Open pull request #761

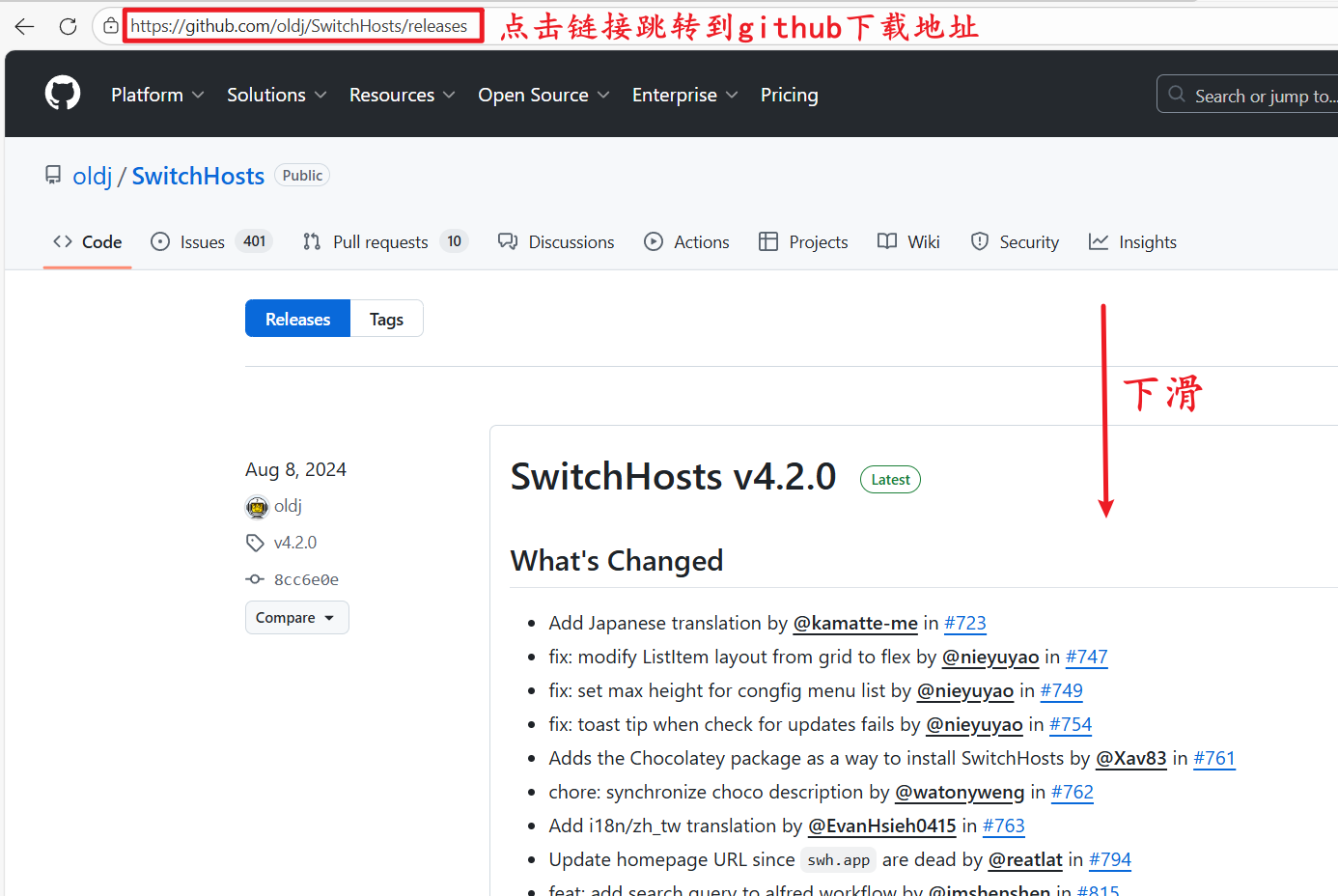click(x=1214, y=758)
